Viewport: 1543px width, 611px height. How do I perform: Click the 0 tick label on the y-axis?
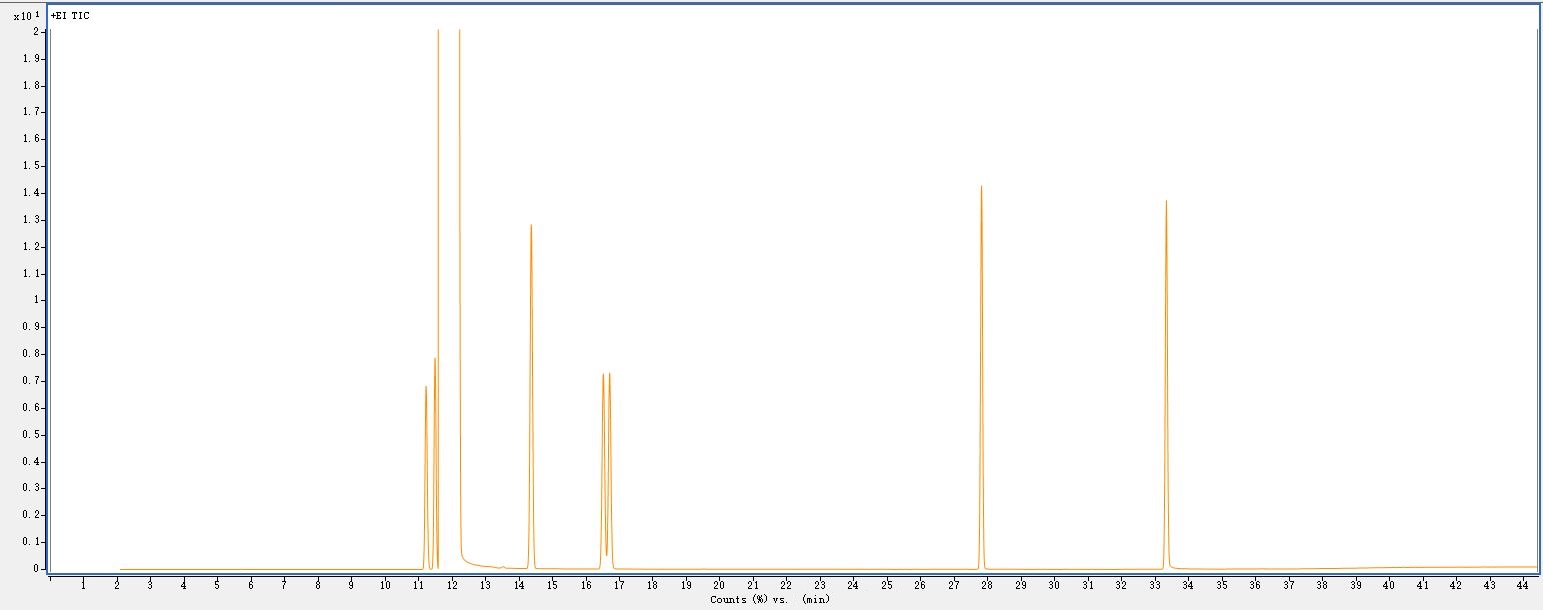(x=37, y=568)
